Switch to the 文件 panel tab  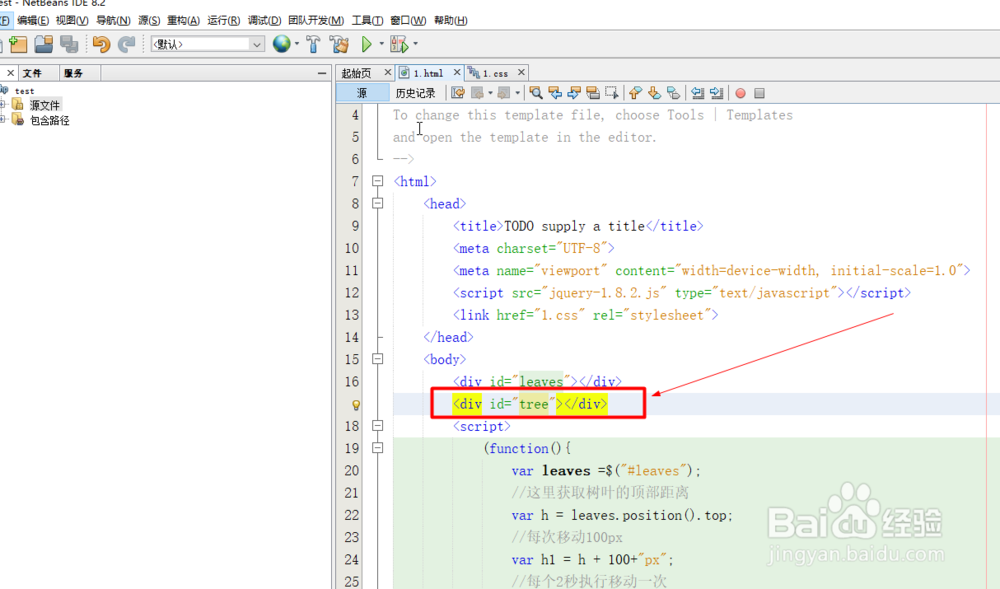coord(38,73)
